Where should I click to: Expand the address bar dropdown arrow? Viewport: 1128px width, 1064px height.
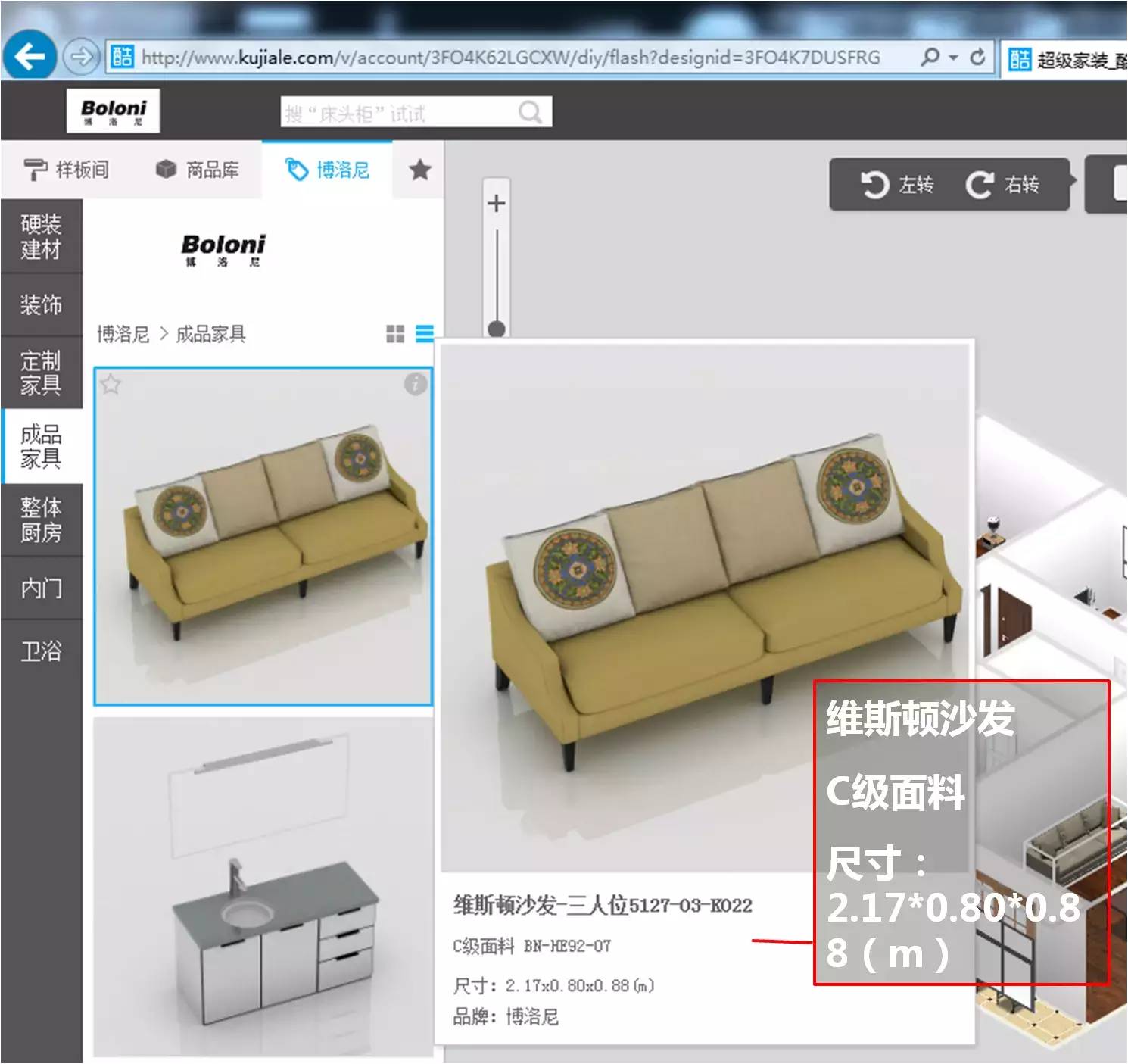pyautogui.click(x=953, y=58)
